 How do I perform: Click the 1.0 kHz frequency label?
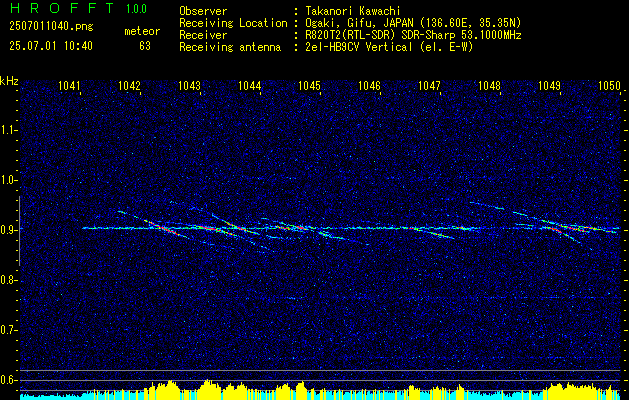(x=8, y=180)
